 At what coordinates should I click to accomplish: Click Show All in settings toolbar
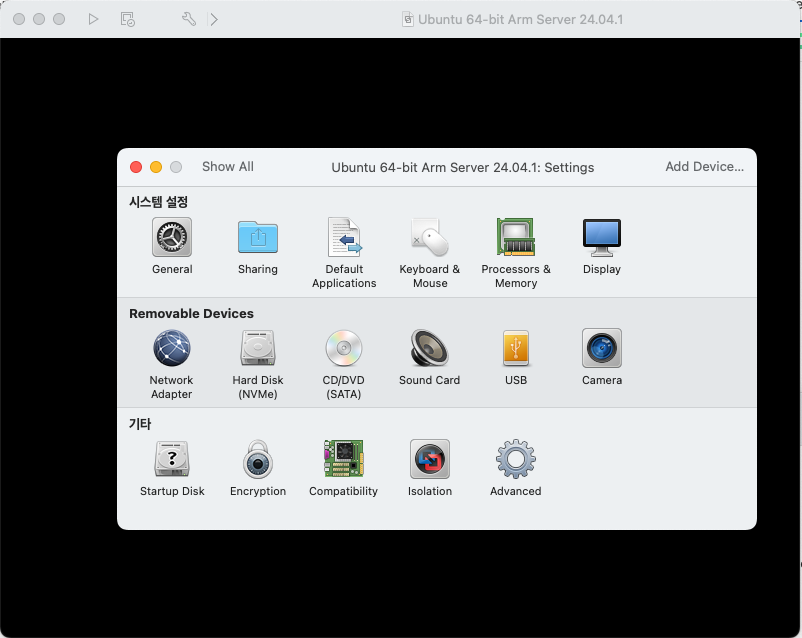pos(228,167)
